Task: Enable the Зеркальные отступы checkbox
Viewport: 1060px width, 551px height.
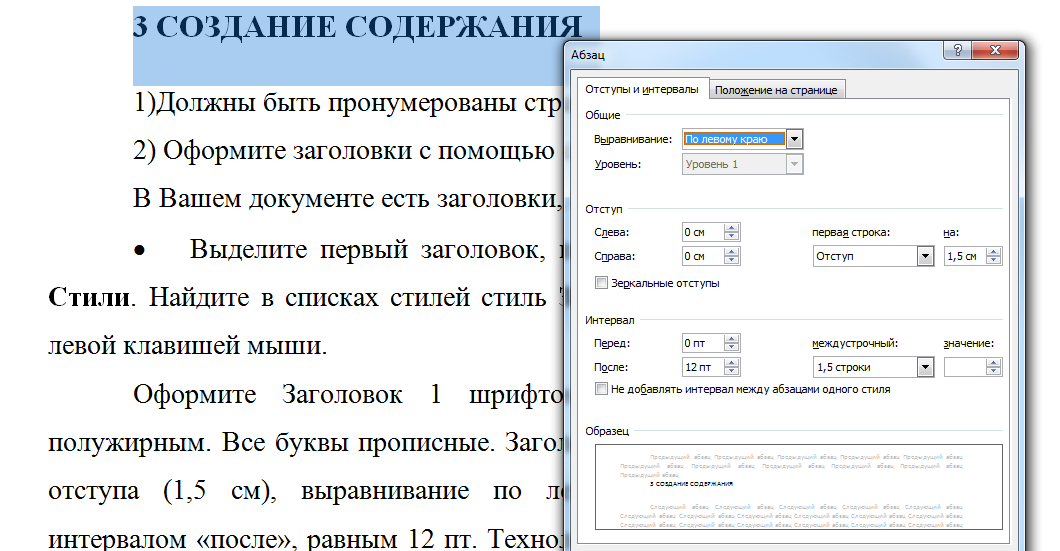Action: point(601,283)
